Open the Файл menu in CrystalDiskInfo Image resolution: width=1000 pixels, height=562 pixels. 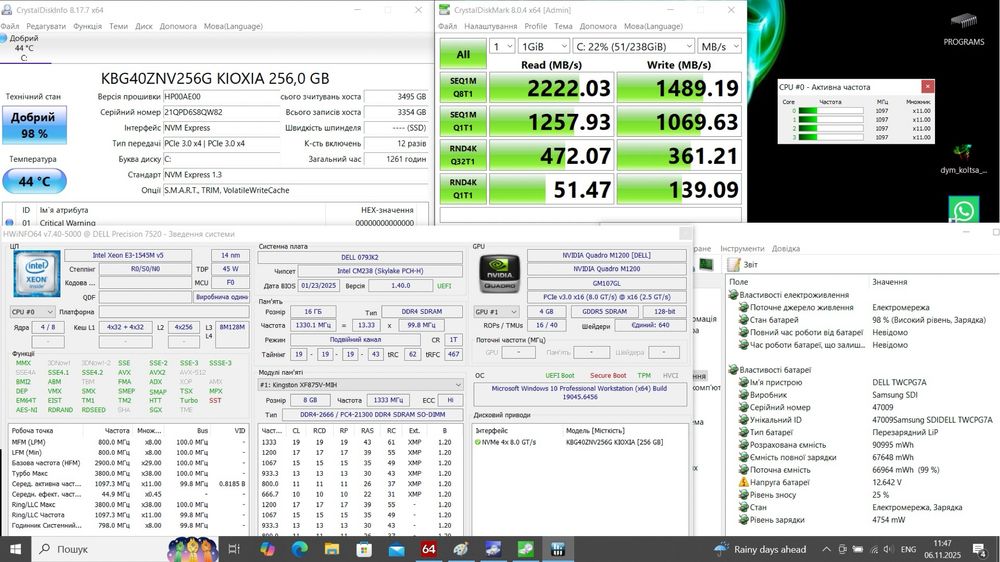click(x=10, y=26)
